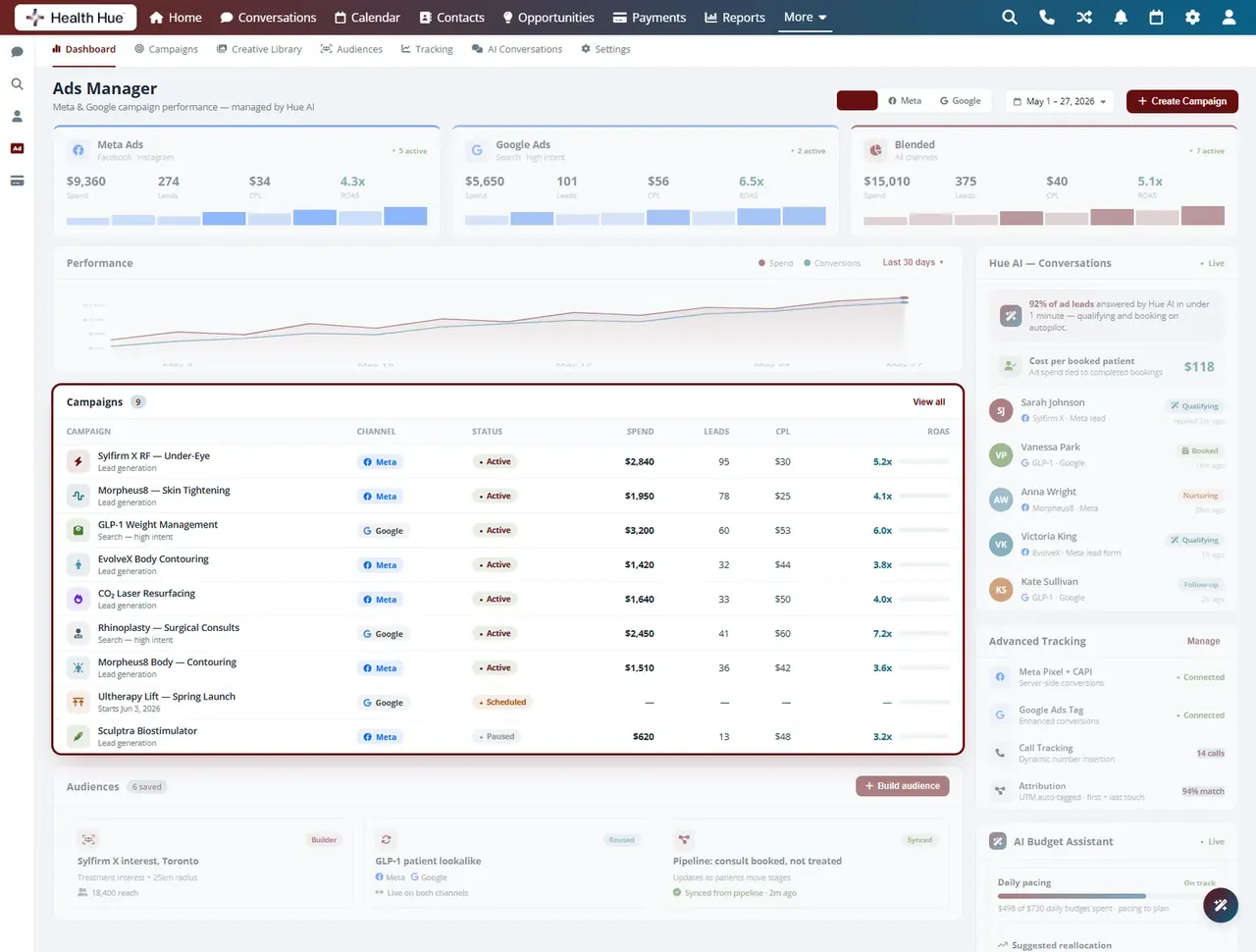The image size is (1256, 952).
Task: Click the Blended card pie chart icon
Action: (x=875, y=150)
